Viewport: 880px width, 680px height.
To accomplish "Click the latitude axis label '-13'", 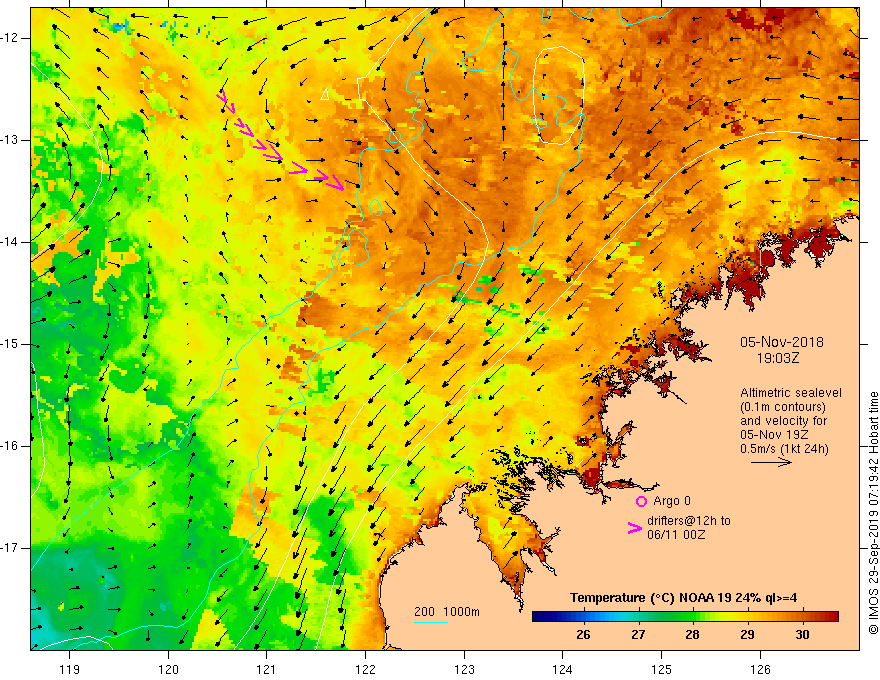I will click(x=11, y=140).
